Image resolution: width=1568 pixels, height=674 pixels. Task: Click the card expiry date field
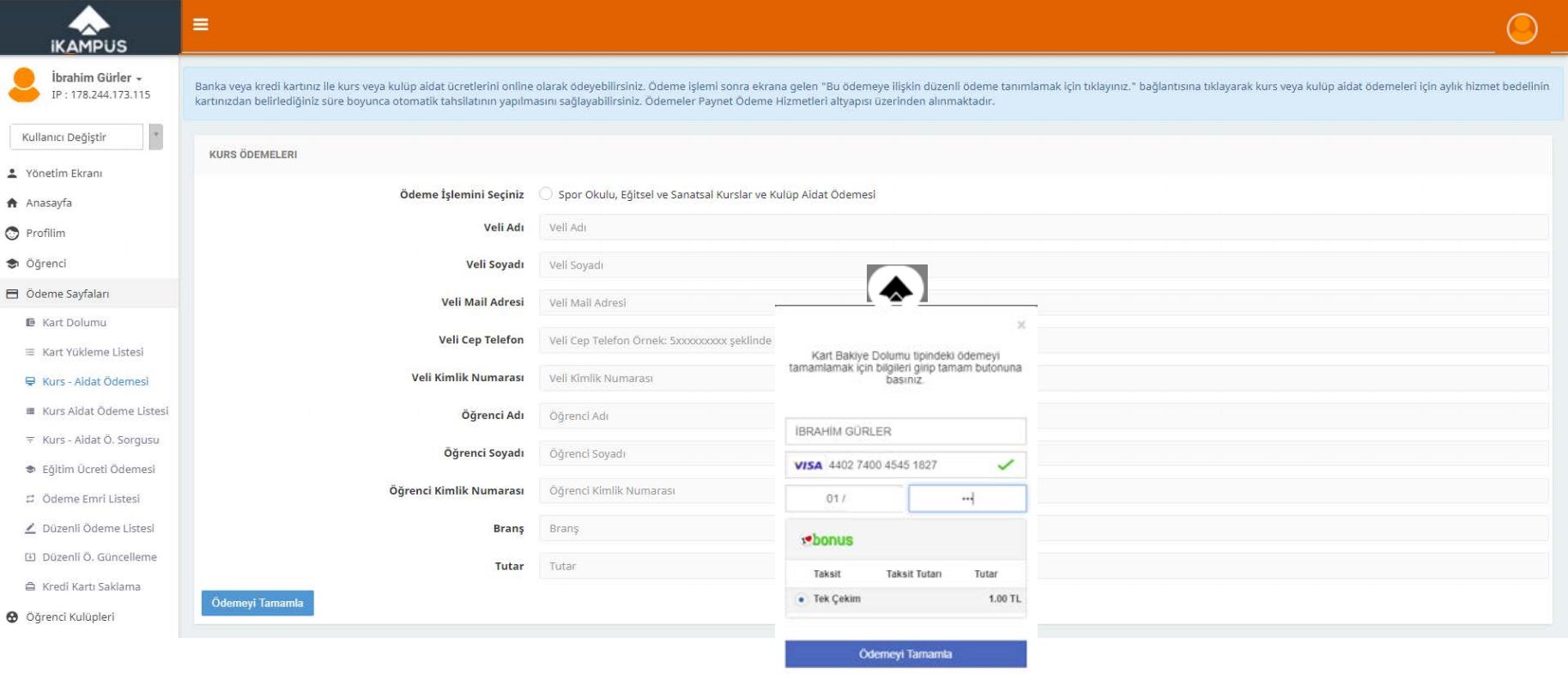tap(845, 499)
